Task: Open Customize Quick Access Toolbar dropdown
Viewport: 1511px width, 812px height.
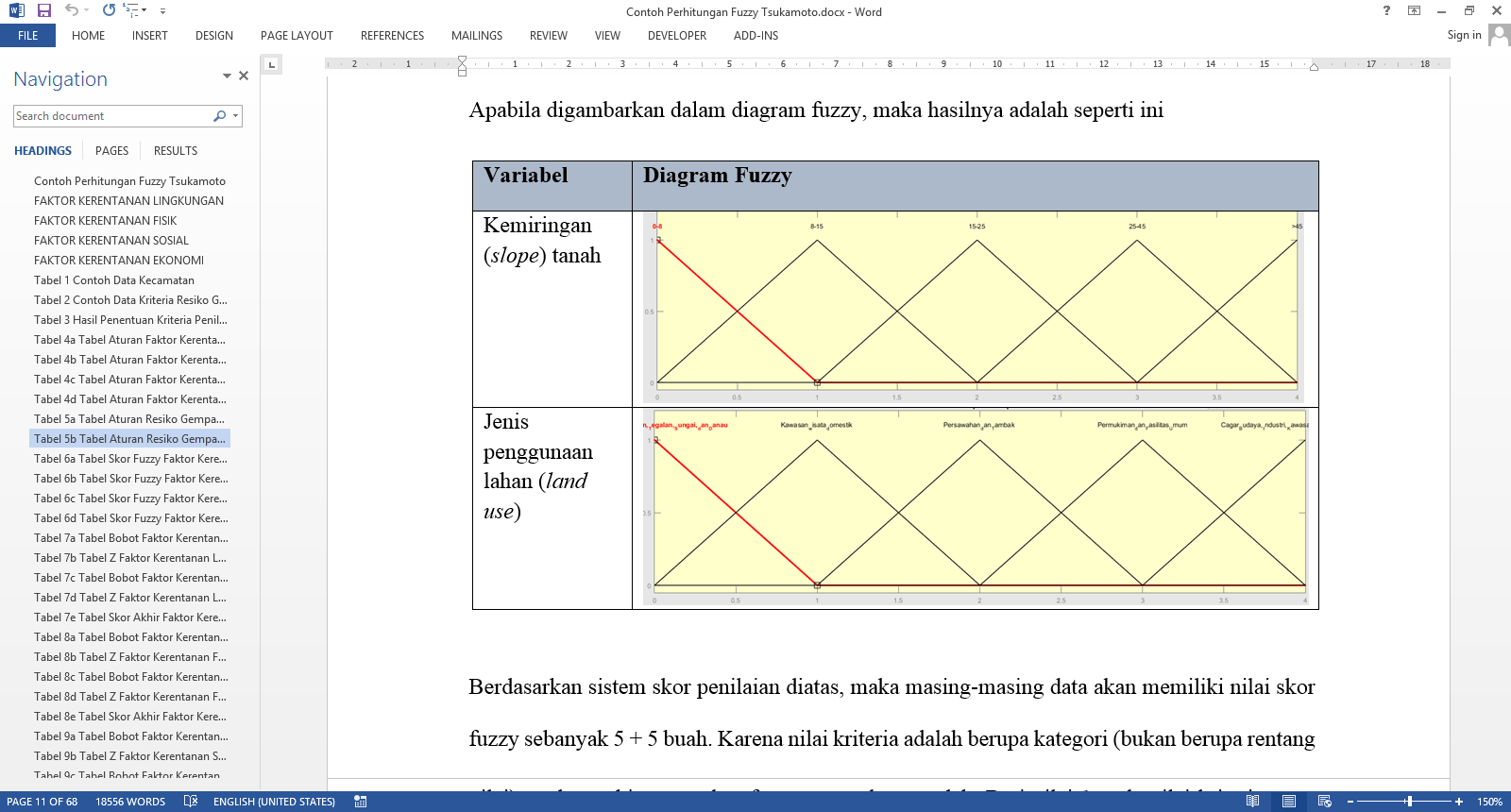Action: [x=162, y=11]
